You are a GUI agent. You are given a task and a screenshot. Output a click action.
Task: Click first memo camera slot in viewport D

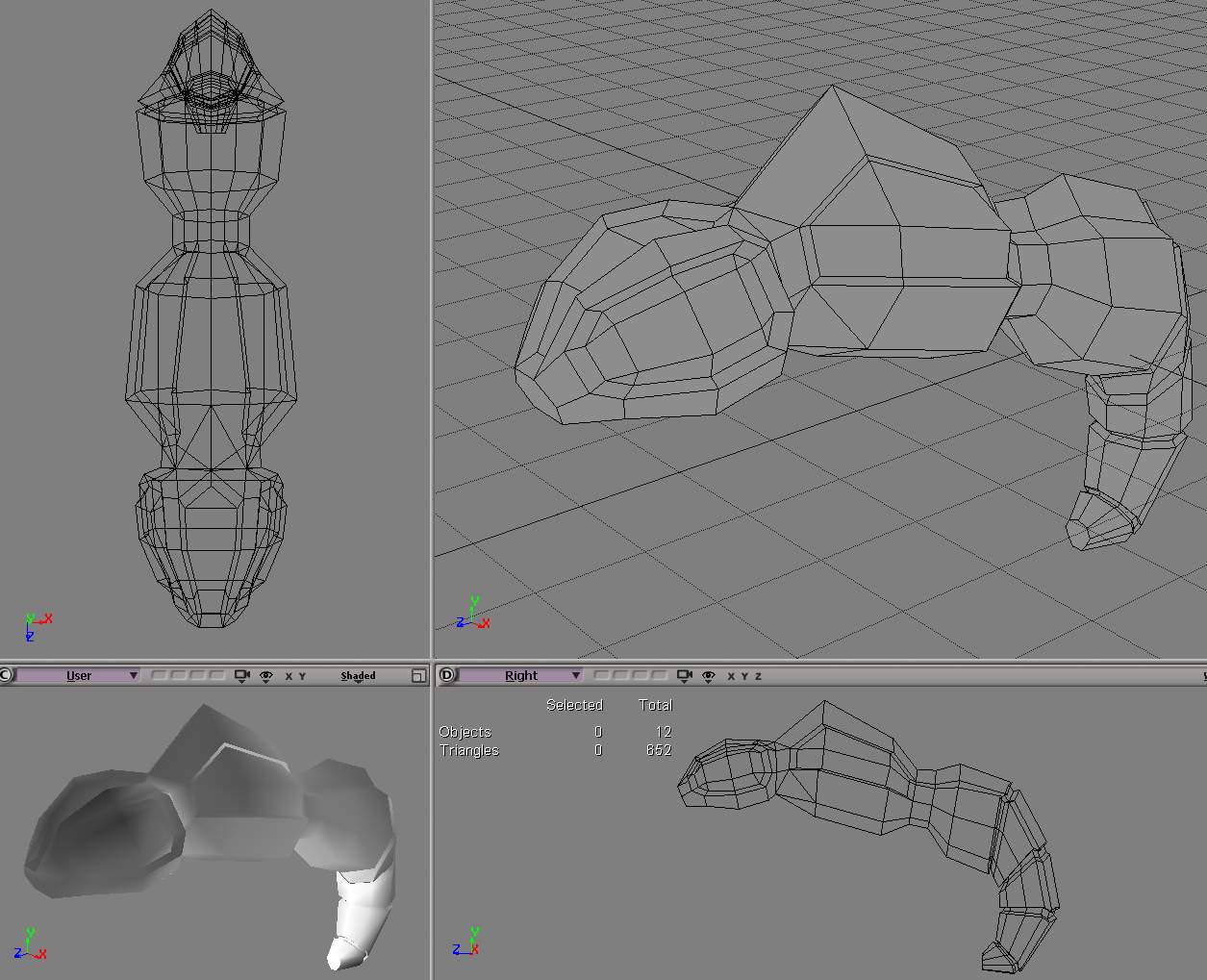pyautogui.click(x=601, y=675)
